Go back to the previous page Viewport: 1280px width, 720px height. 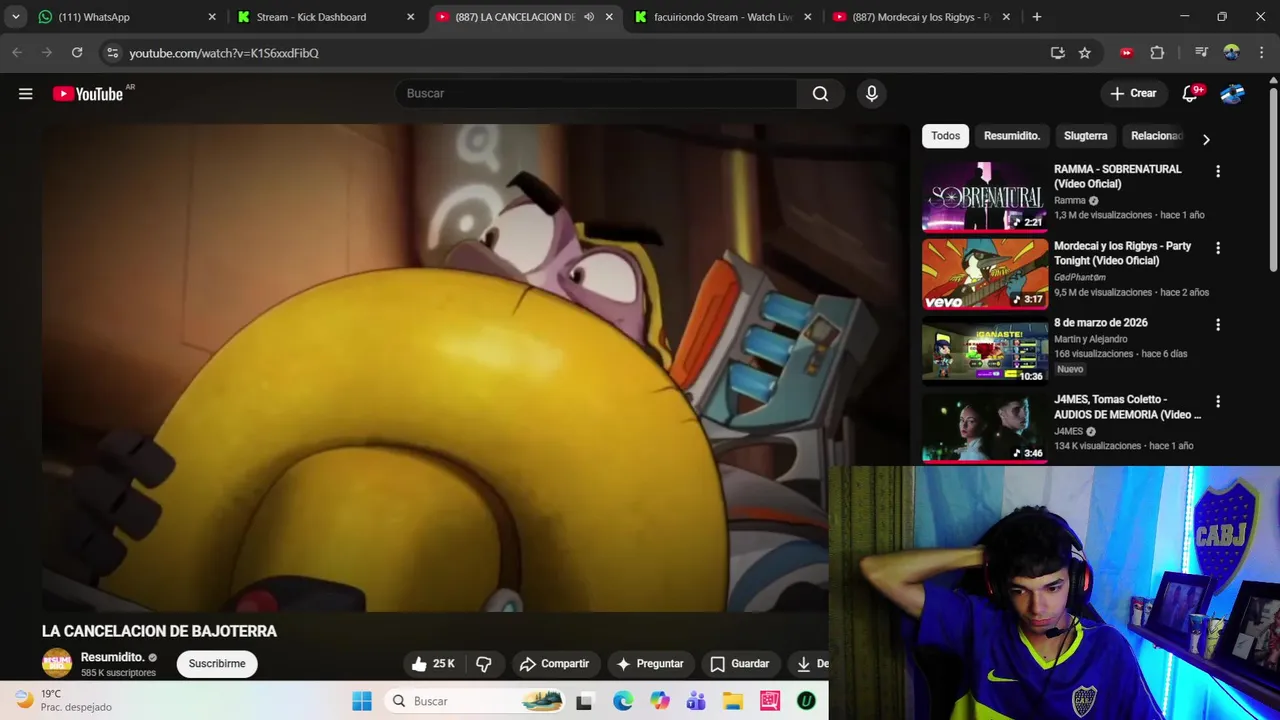coord(17,53)
